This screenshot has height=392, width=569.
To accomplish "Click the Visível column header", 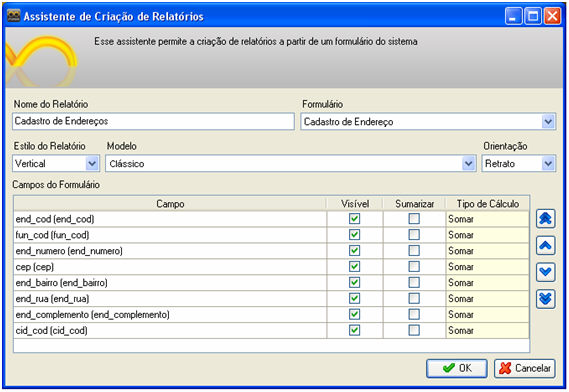I will pyautogui.click(x=355, y=204).
